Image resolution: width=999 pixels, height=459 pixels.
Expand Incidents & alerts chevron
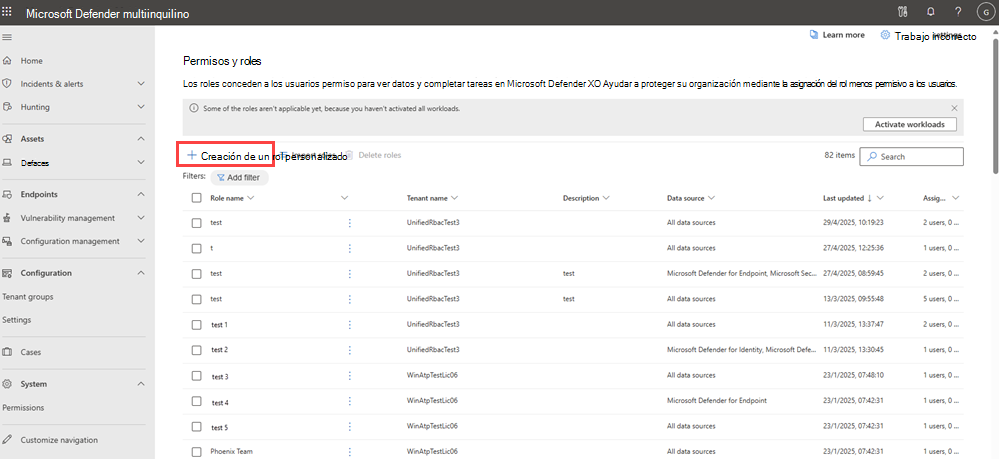141,84
